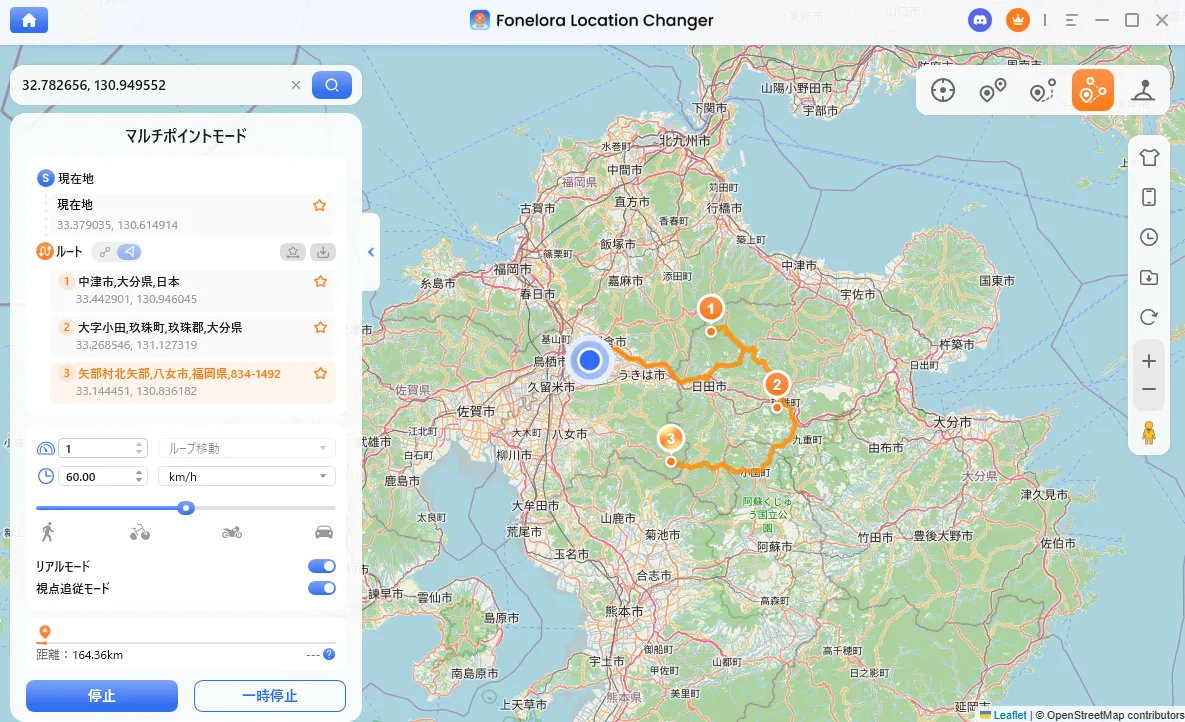
Task: Reset location with the refresh icon
Action: pos(1149,318)
